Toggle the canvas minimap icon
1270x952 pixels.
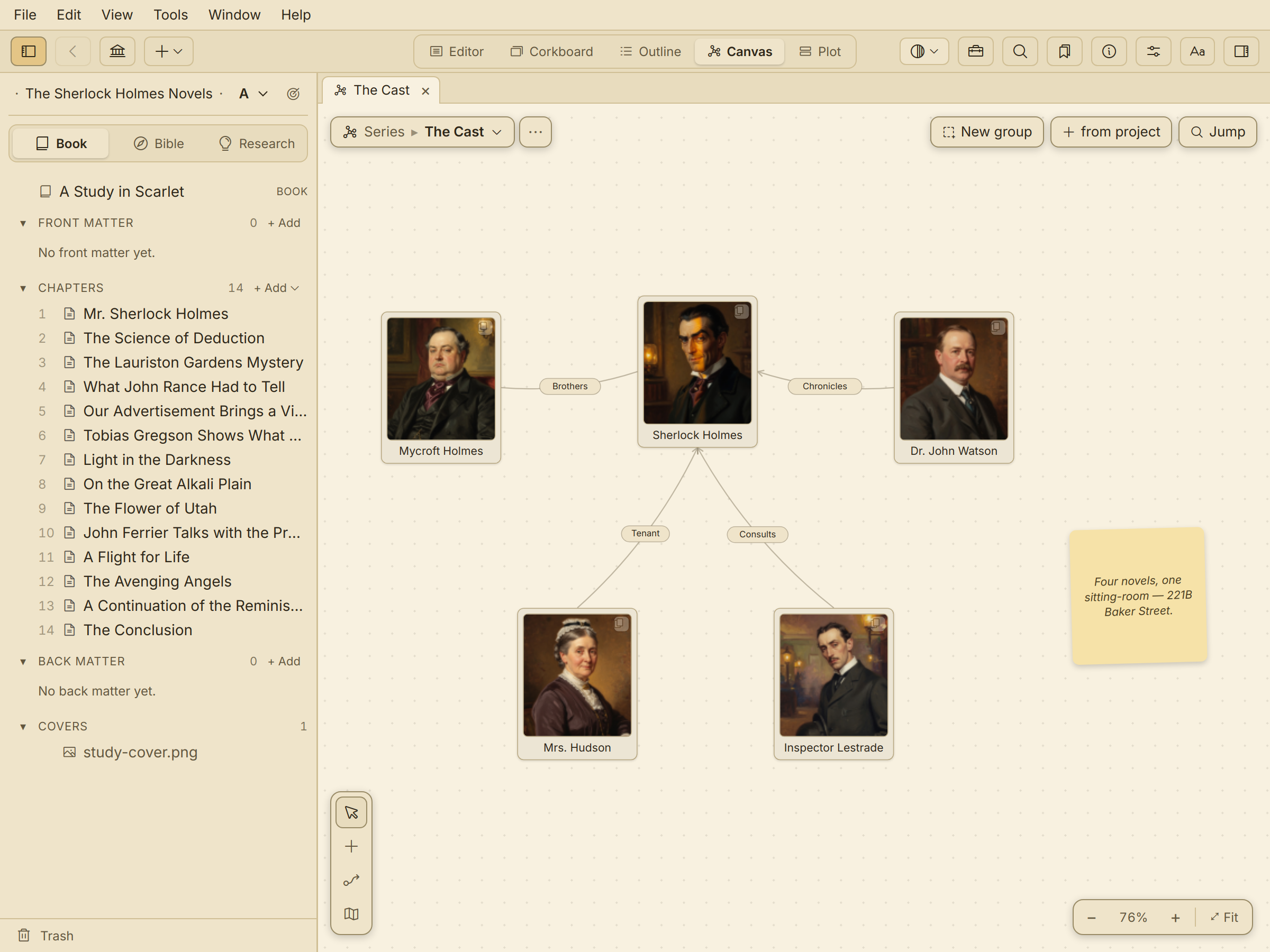(351, 914)
